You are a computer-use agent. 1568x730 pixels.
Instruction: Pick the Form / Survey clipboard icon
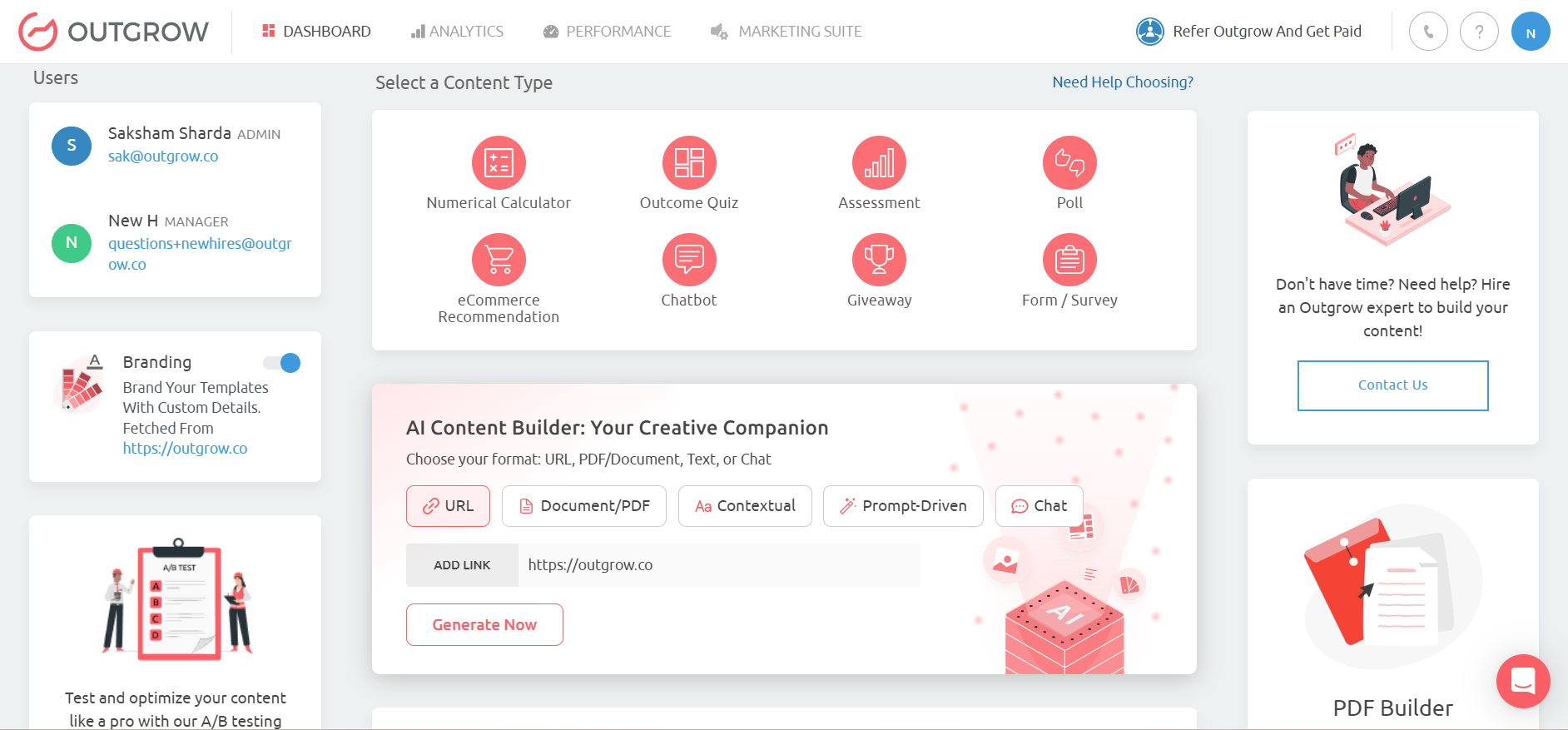pyautogui.click(x=1069, y=260)
